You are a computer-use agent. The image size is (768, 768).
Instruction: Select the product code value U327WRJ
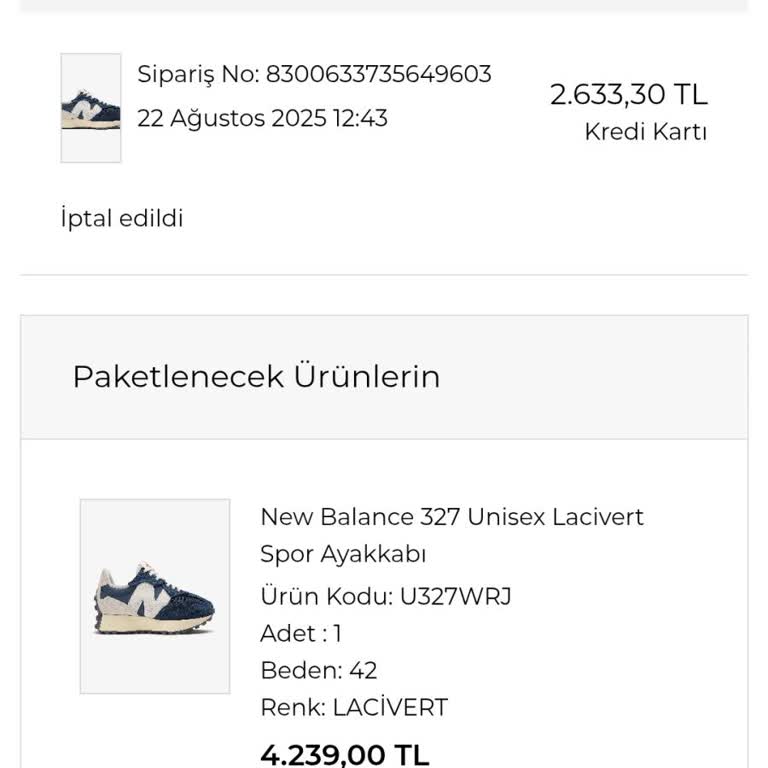tap(455, 597)
